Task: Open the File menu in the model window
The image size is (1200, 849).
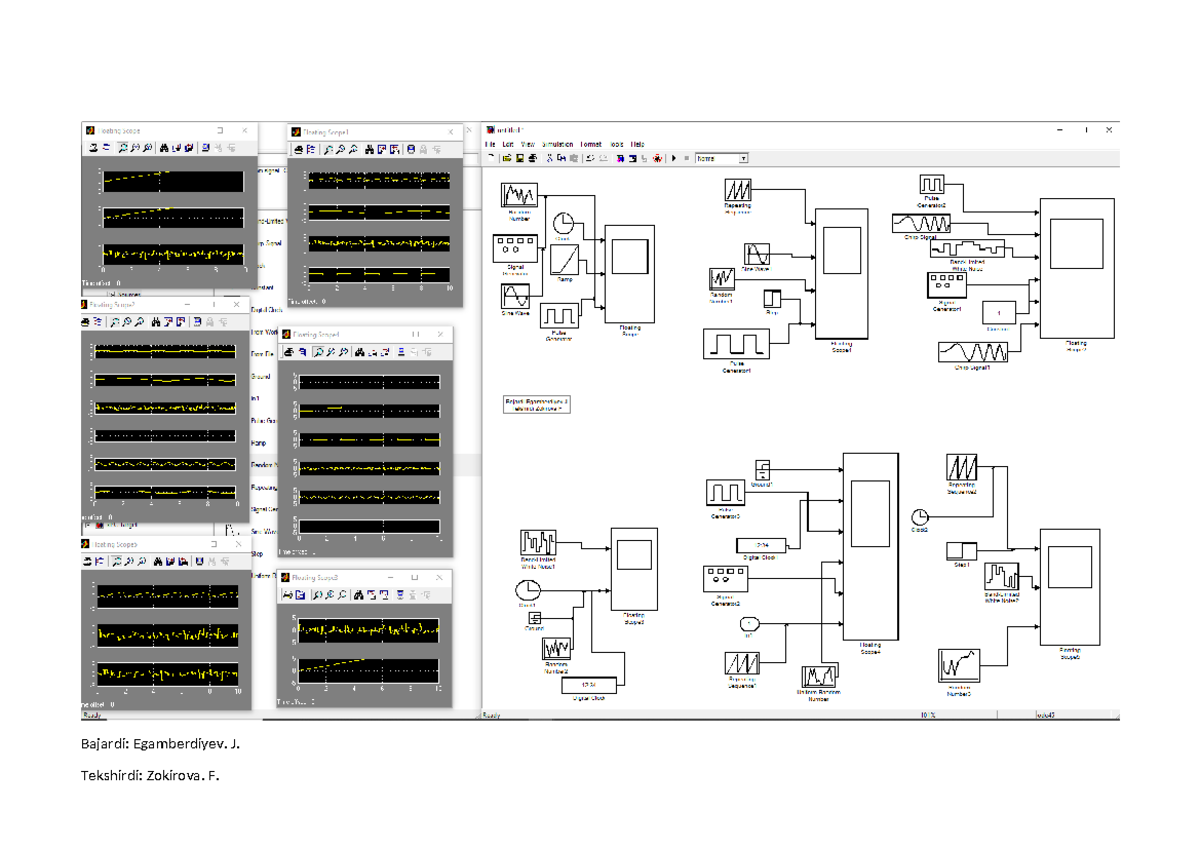Action: coord(490,144)
